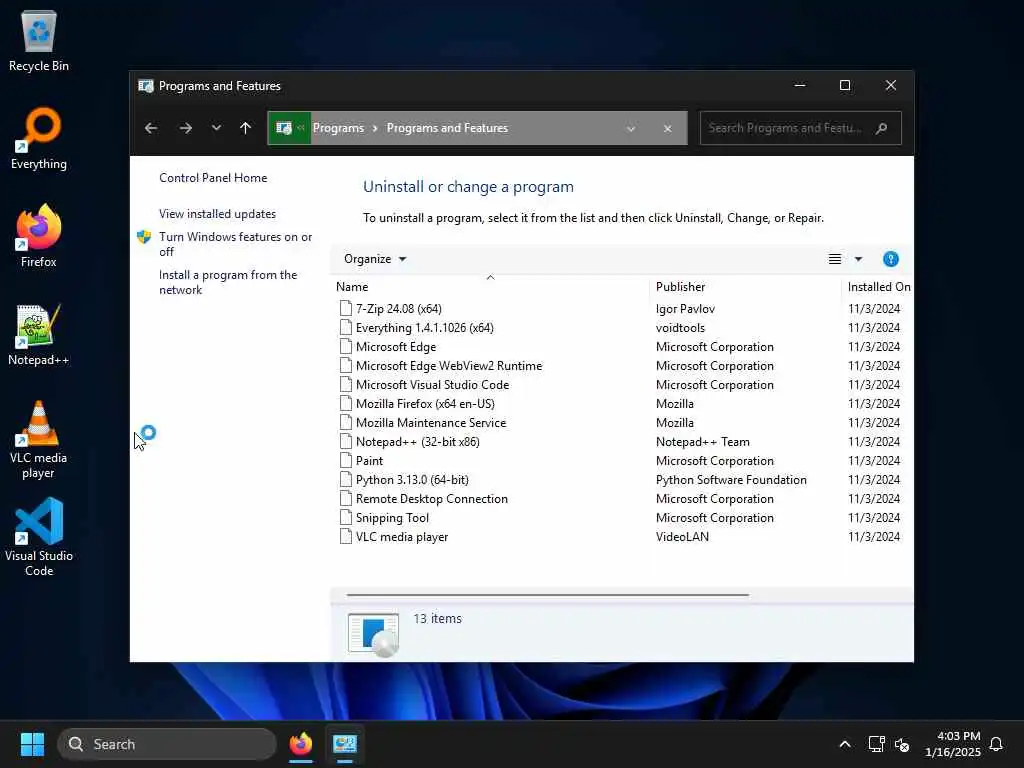Select Mozilla Maintenance Service entry

pos(431,423)
